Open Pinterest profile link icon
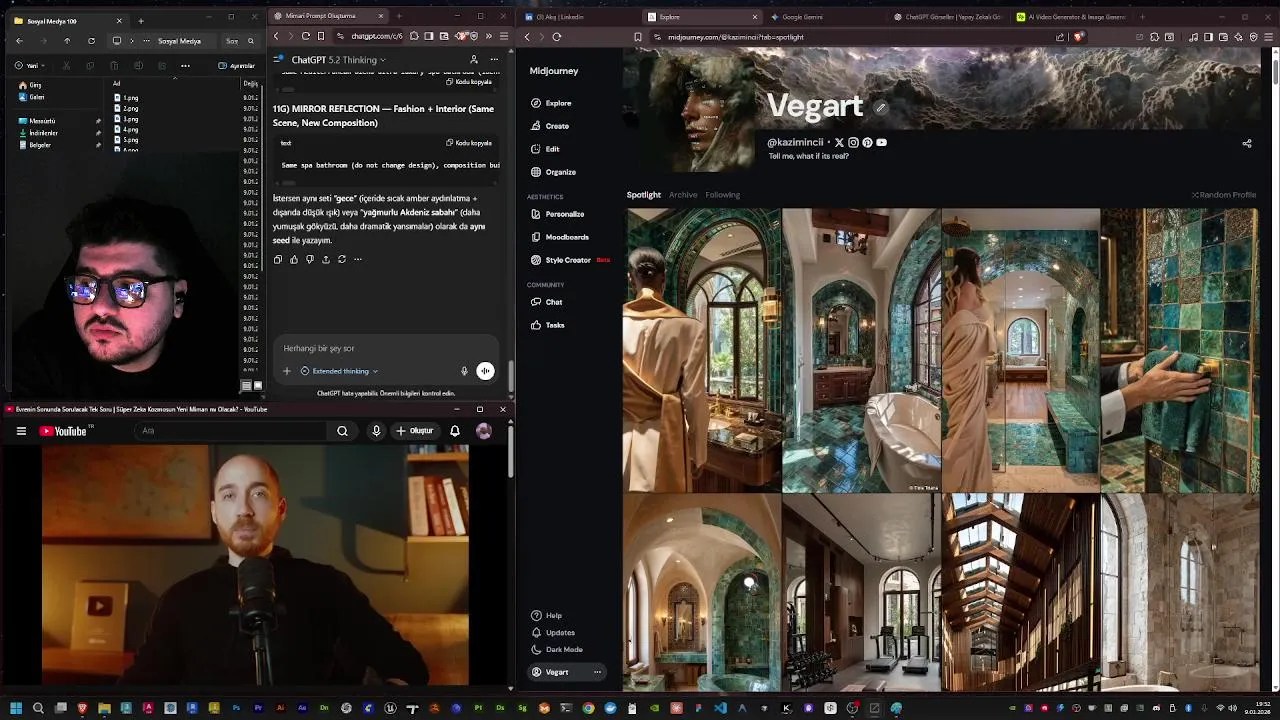The width and height of the screenshot is (1280, 720). [867, 143]
